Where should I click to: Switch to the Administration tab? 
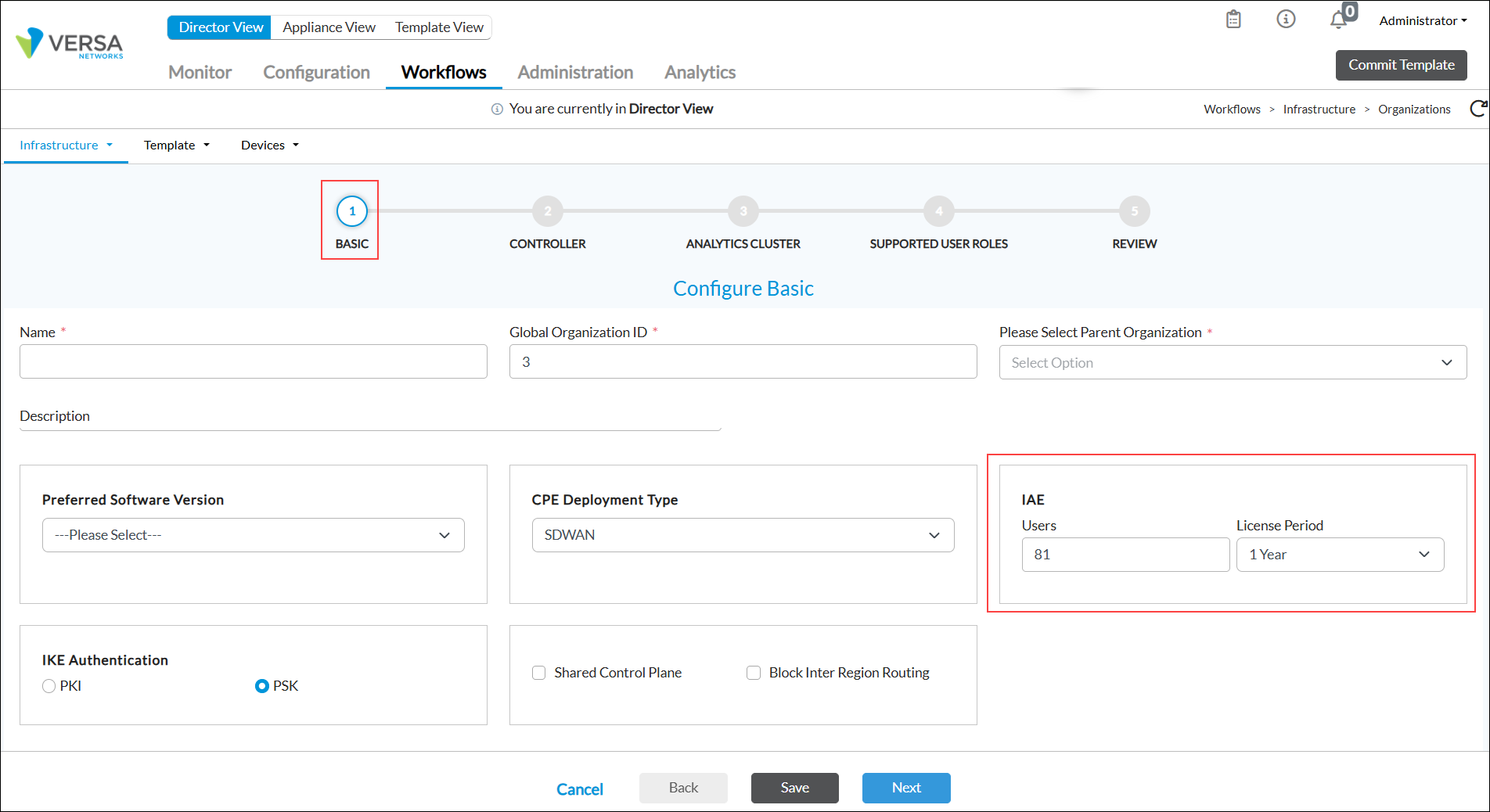pyautogui.click(x=575, y=72)
